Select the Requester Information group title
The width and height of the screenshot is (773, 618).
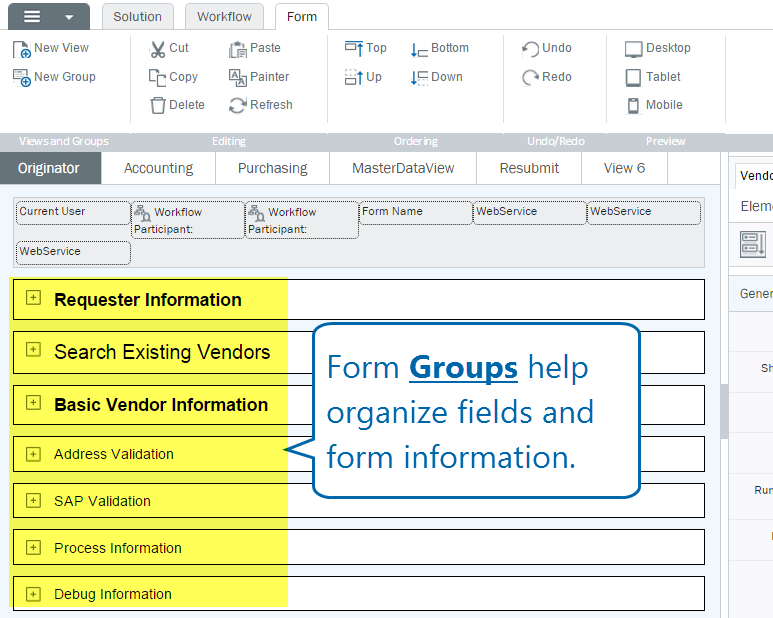[148, 300]
